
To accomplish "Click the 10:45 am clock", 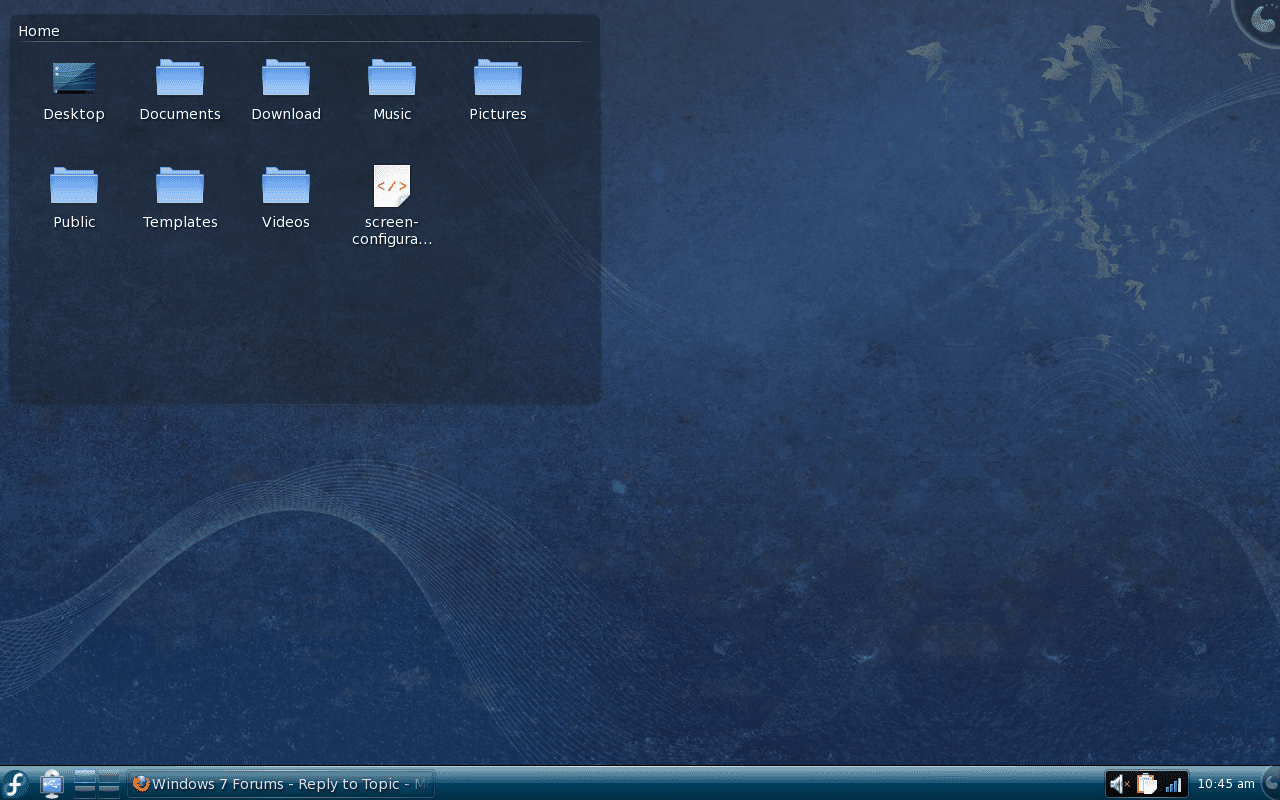I will pos(1226,784).
